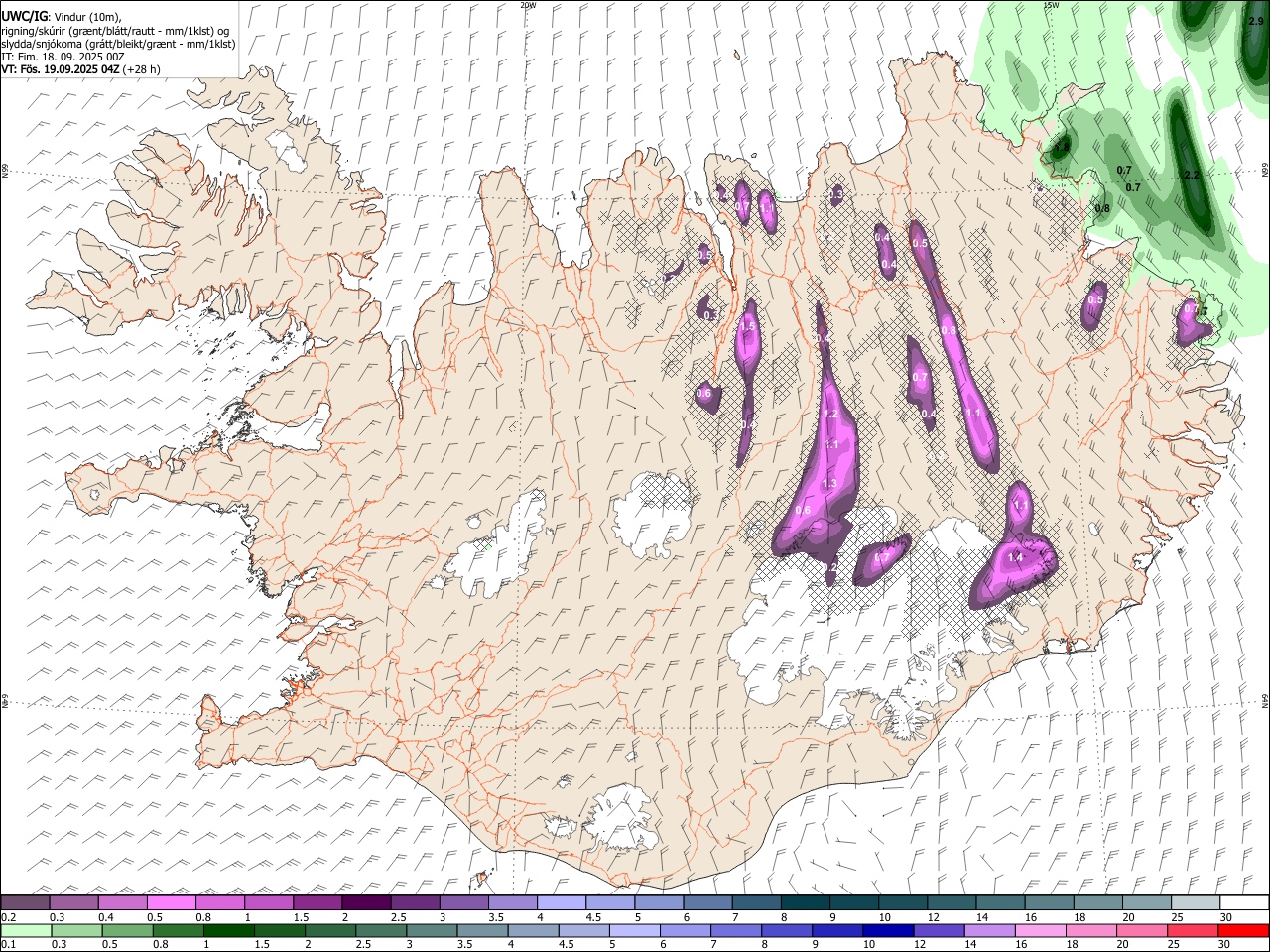The image size is (1270, 952).
Task: Choose lower-row blue swatch labeled 9
Action: [838, 930]
